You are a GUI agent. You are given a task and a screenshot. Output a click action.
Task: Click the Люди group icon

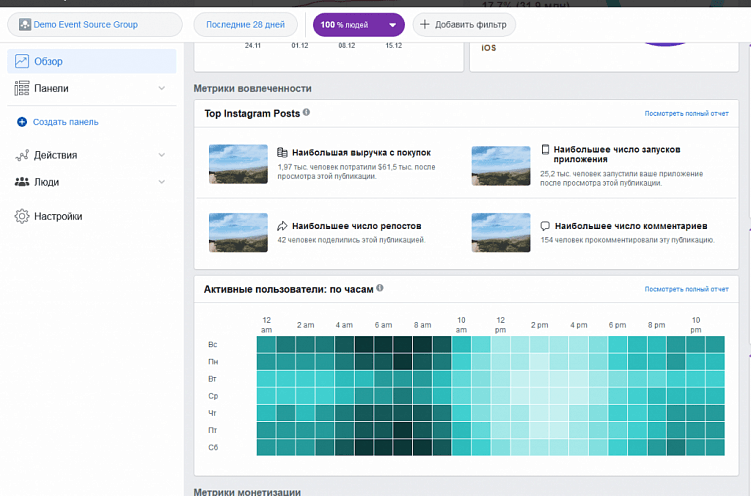pos(22,183)
